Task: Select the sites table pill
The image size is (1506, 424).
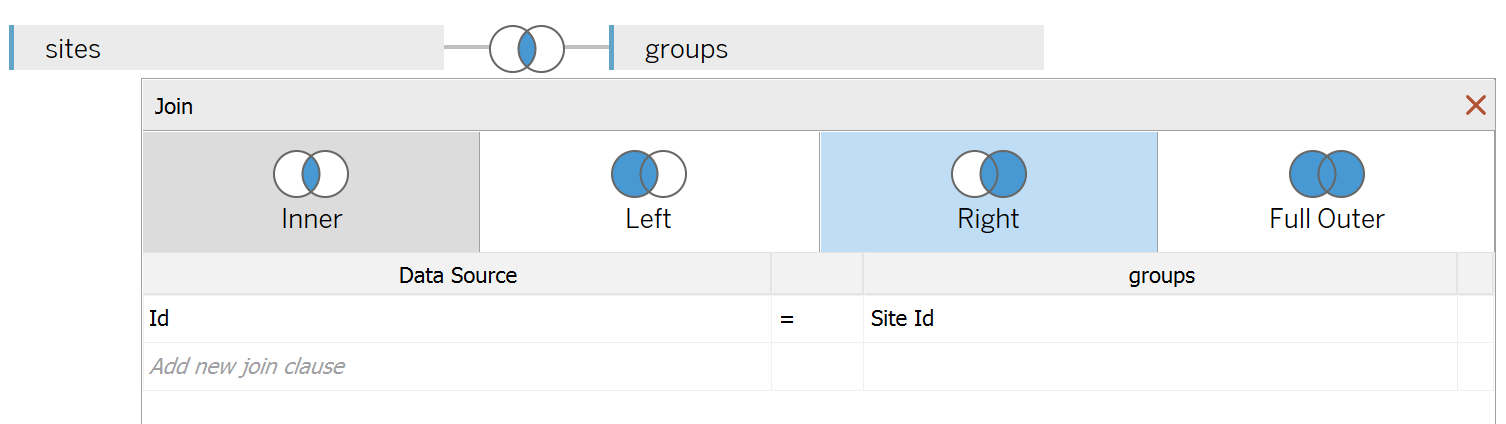Action: (x=227, y=48)
